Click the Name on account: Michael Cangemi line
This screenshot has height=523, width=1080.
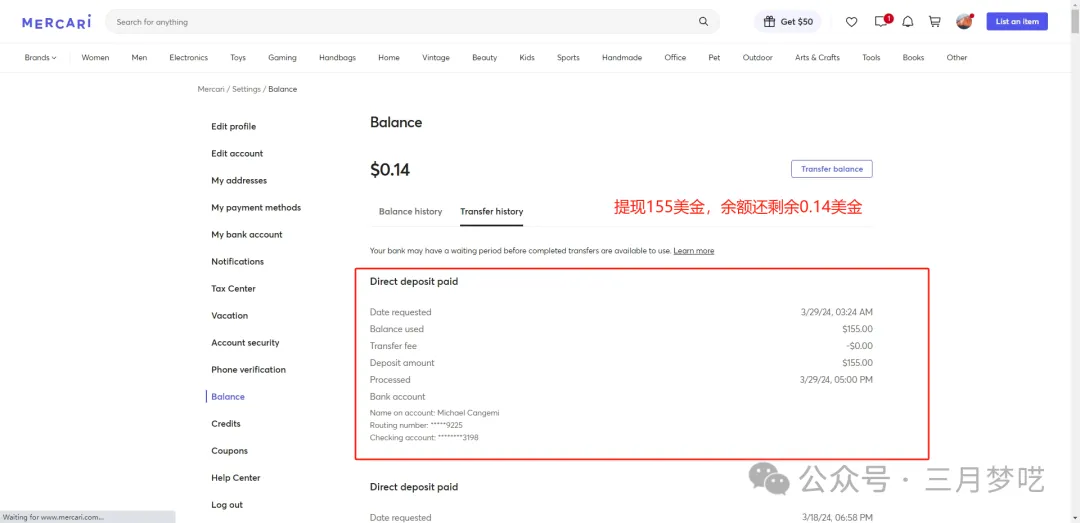click(x=435, y=413)
